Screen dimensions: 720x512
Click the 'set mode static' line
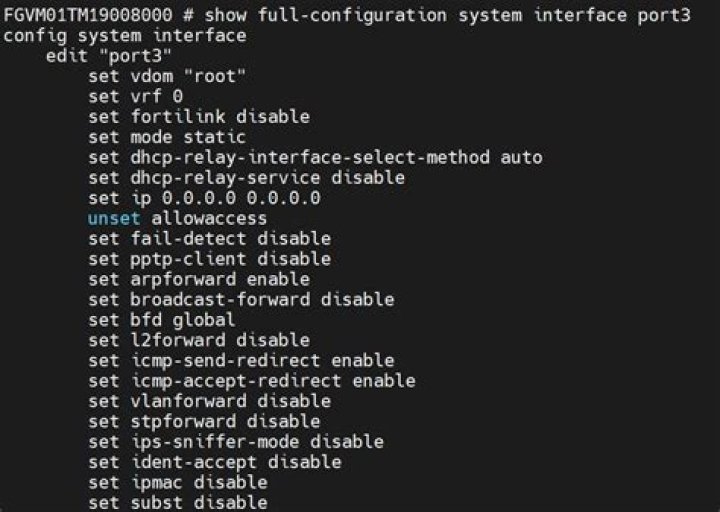[x=167, y=137]
